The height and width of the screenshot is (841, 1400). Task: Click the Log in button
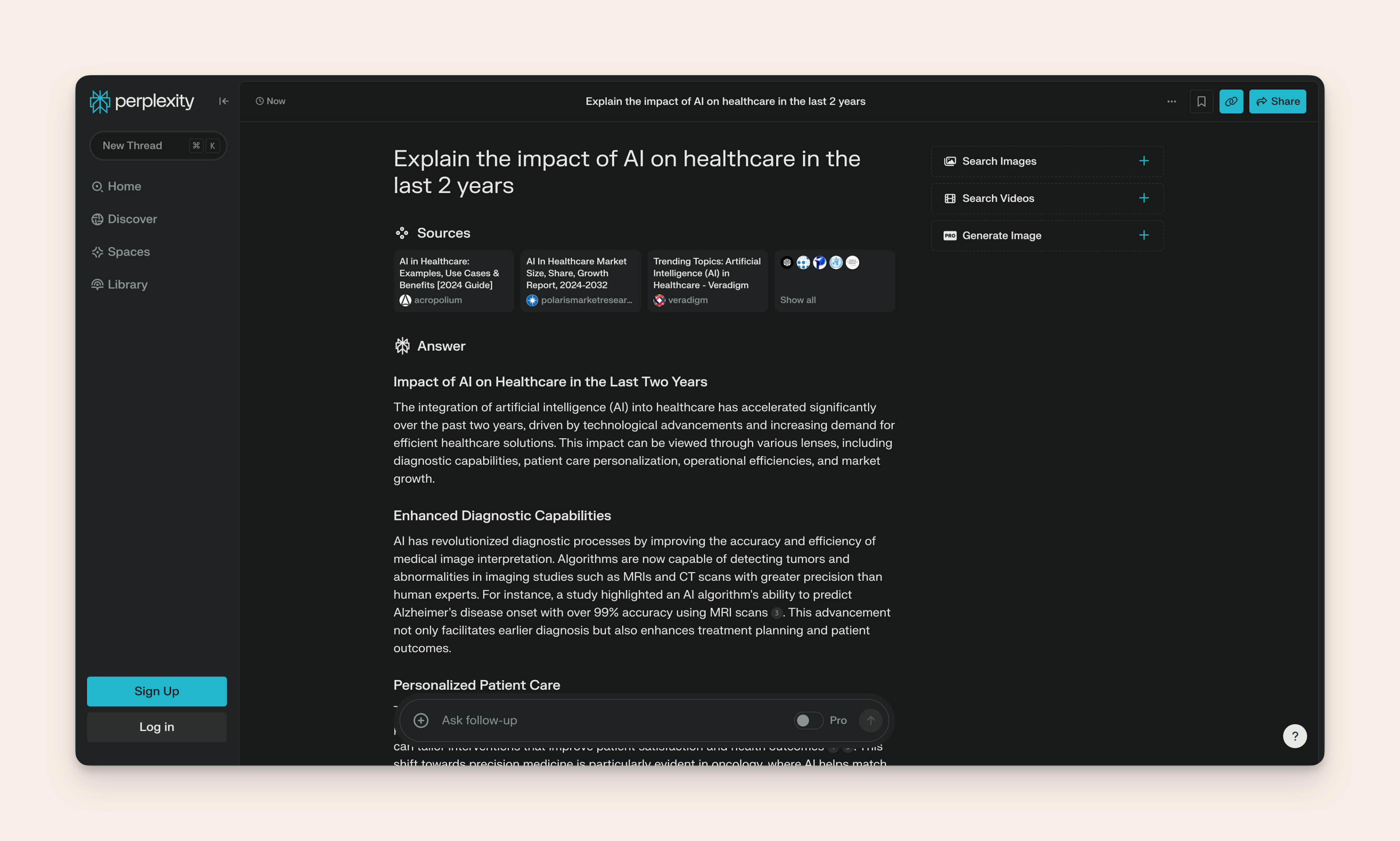click(157, 726)
